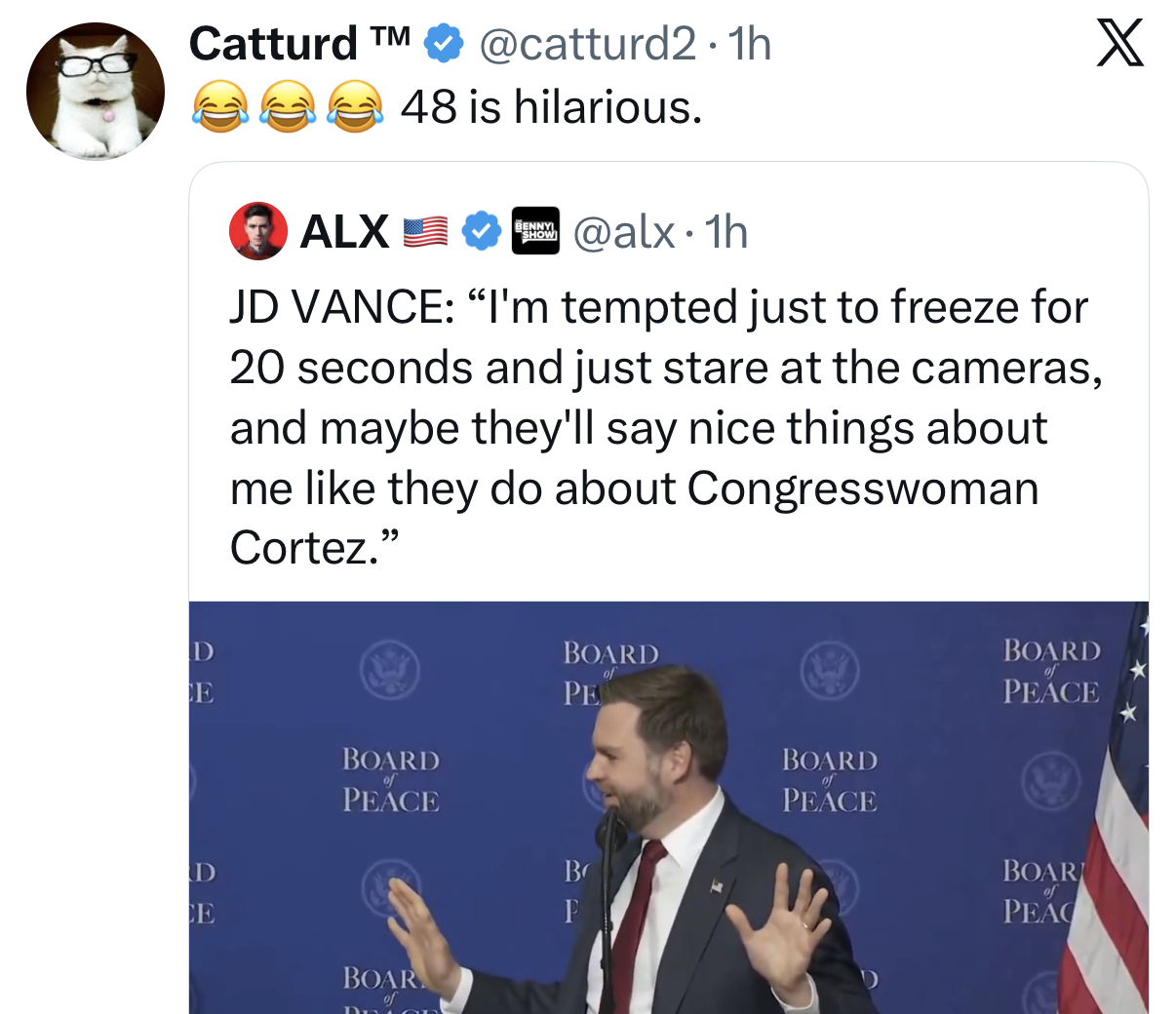The height and width of the screenshot is (1014, 1176).
Task: Click the laughing emoji in Catturd's tweet
Action: point(221,107)
